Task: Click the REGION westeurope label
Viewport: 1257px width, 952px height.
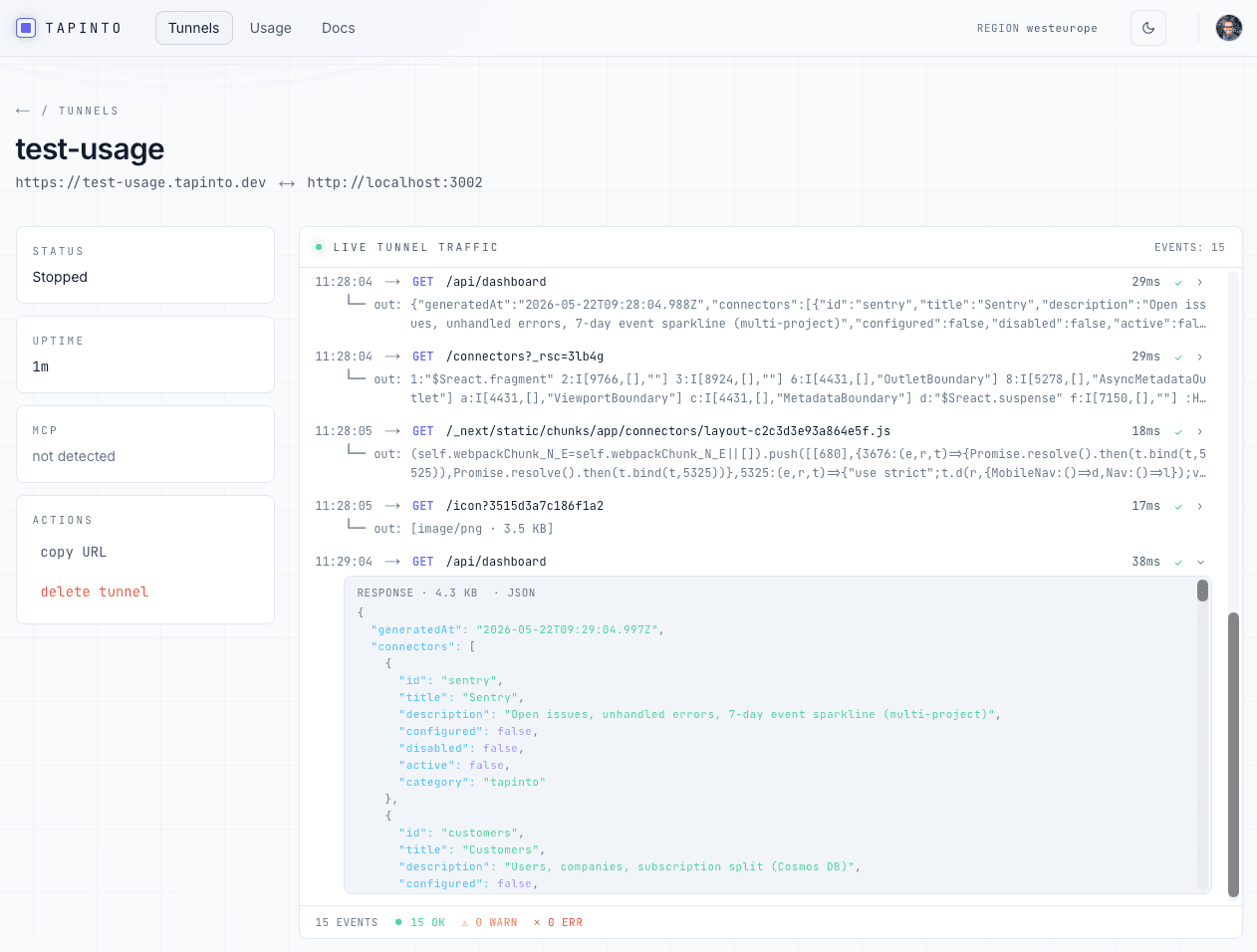Action: coord(1037,28)
